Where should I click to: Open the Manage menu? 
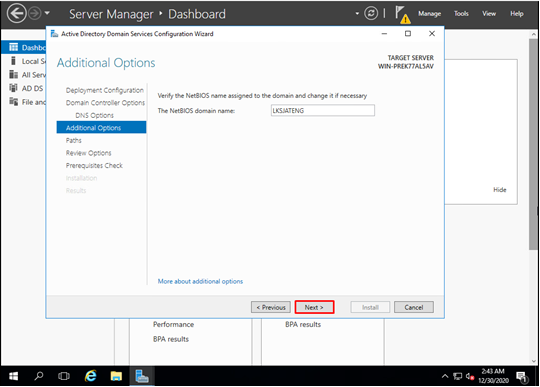(429, 13)
